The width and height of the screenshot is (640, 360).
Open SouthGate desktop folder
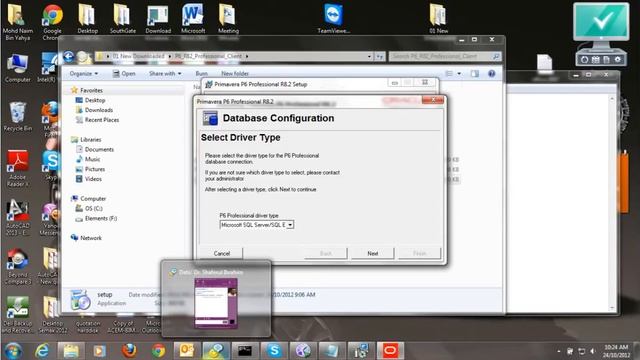pyautogui.click(x=122, y=18)
